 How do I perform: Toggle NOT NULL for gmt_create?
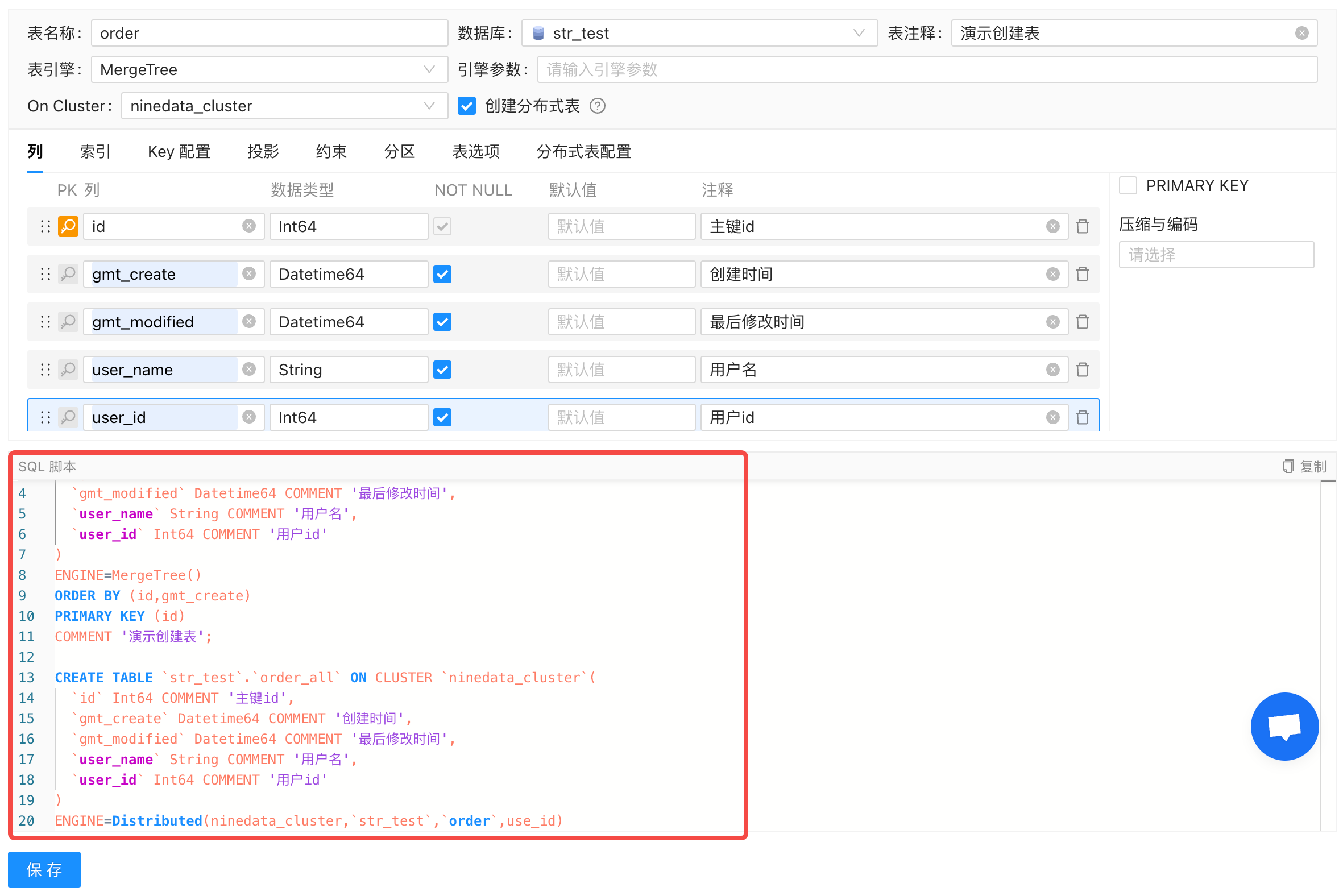tap(442, 274)
